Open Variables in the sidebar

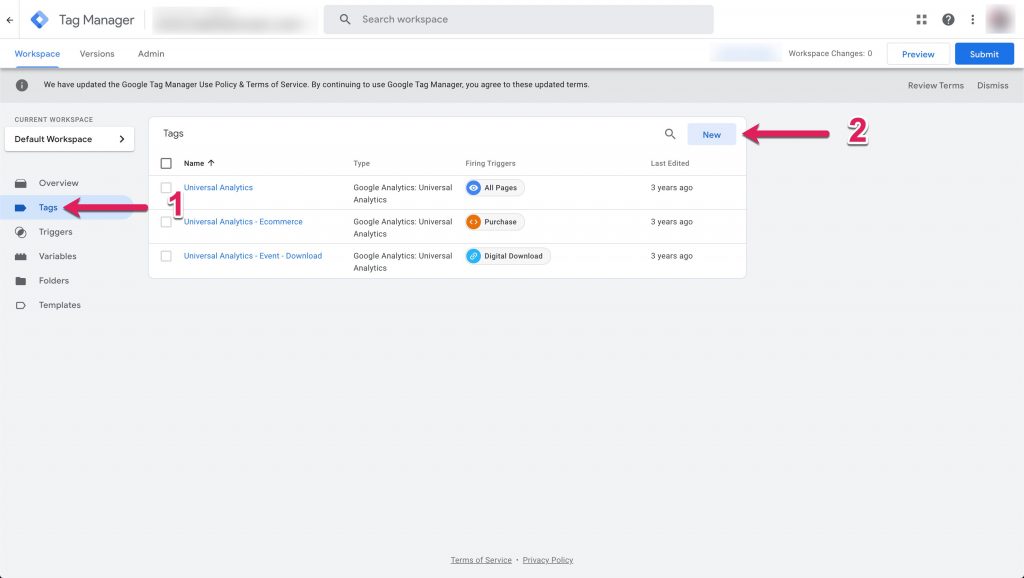[57, 256]
